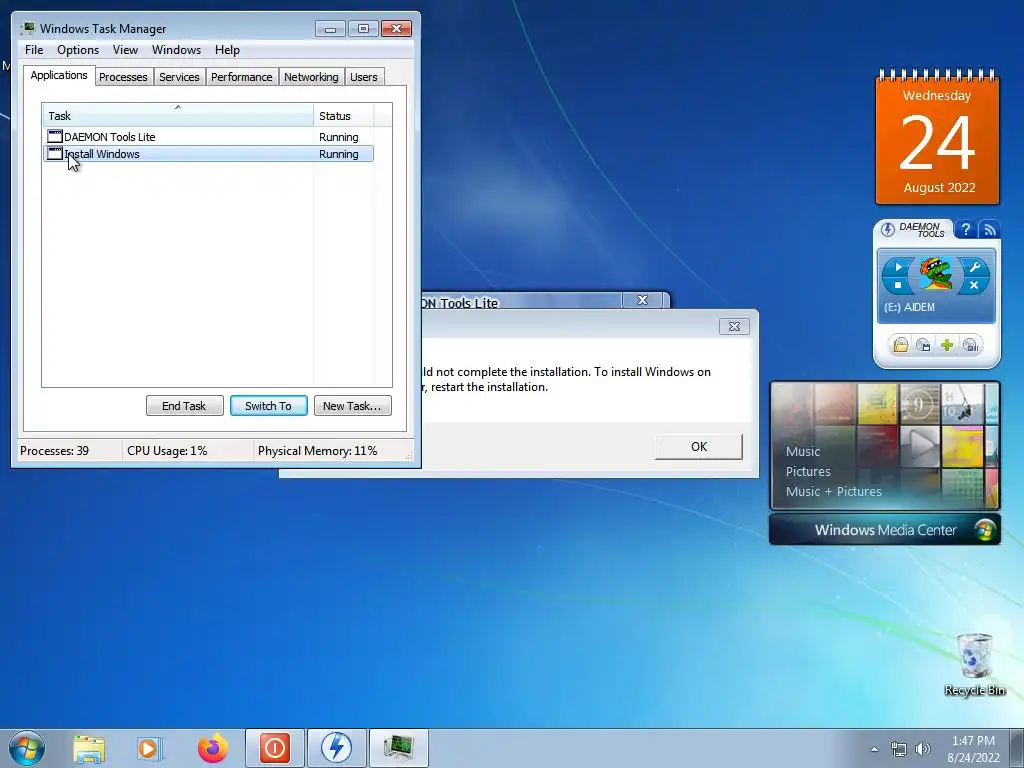This screenshot has height=768, width=1024.
Task: Click the volume speaker icon in the tray
Action: (x=923, y=749)
